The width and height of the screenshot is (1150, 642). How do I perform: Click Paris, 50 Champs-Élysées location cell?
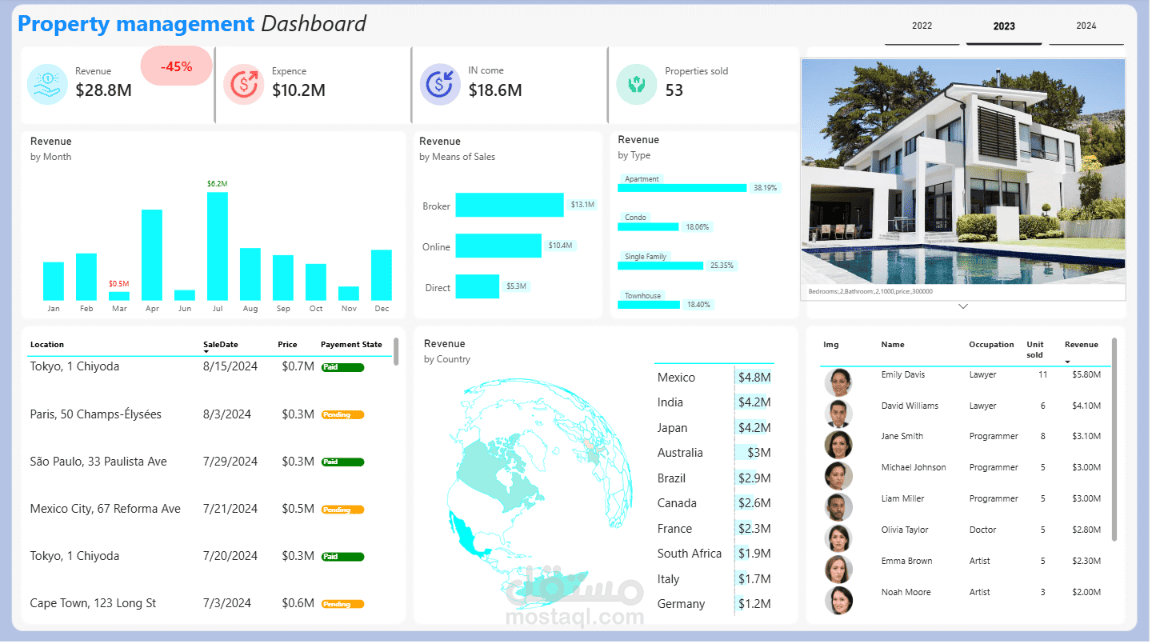tap(95, 414)
